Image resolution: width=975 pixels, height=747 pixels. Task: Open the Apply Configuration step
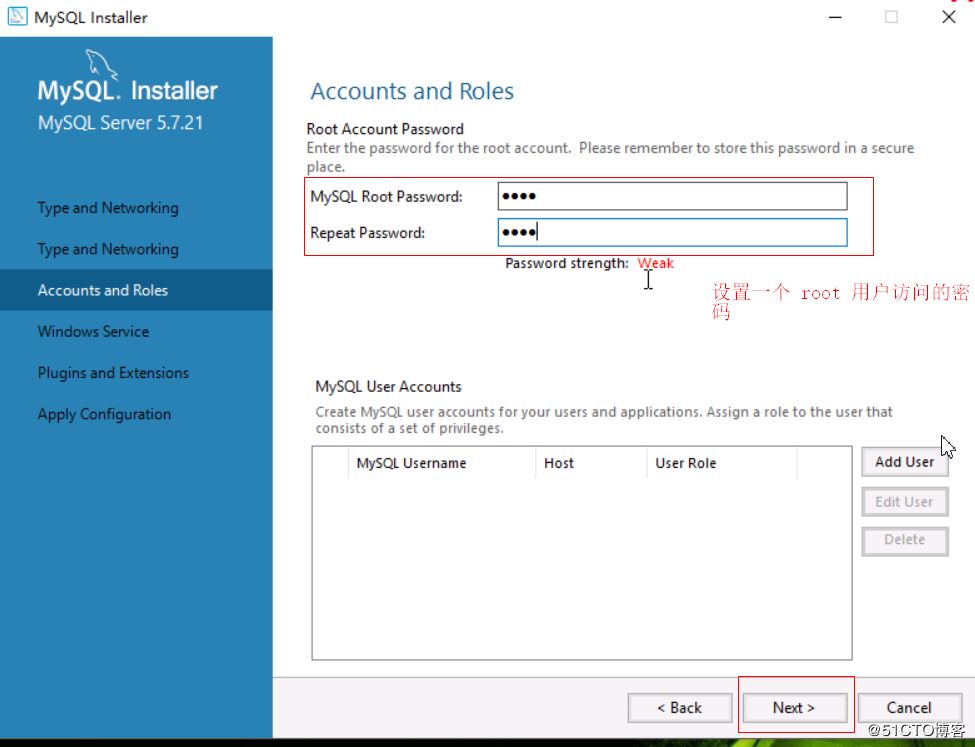pos(104,413)
